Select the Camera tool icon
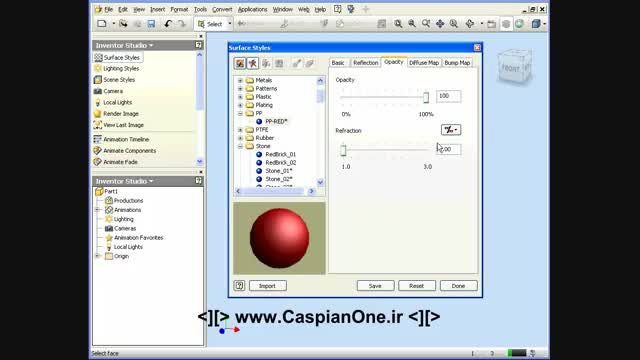 [98, 91]
